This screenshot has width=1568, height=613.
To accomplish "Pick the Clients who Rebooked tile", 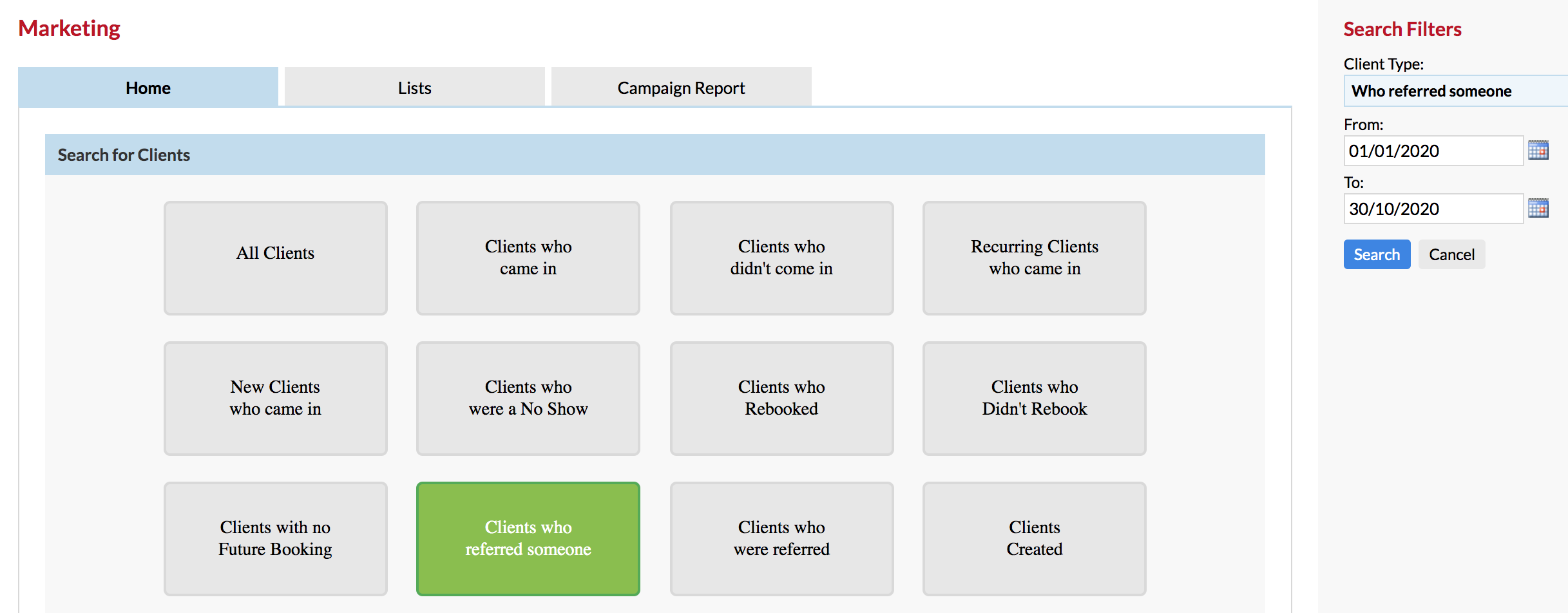I will pyautogui.click(x=781, y=399).
